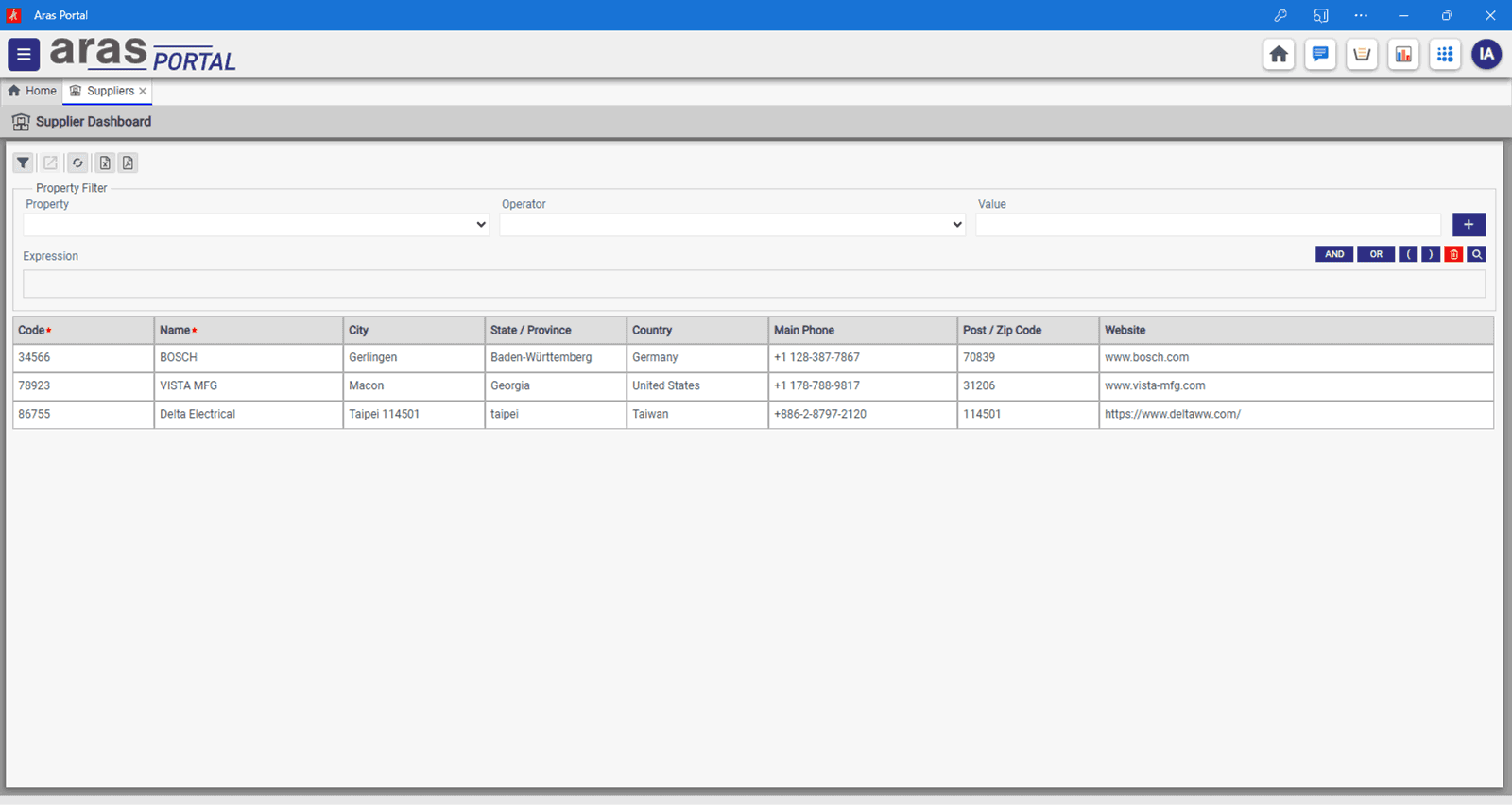Export suppliers to PDF
Image resolution: width=1512 pixels, height=805 pixels.
click(128, 163)
